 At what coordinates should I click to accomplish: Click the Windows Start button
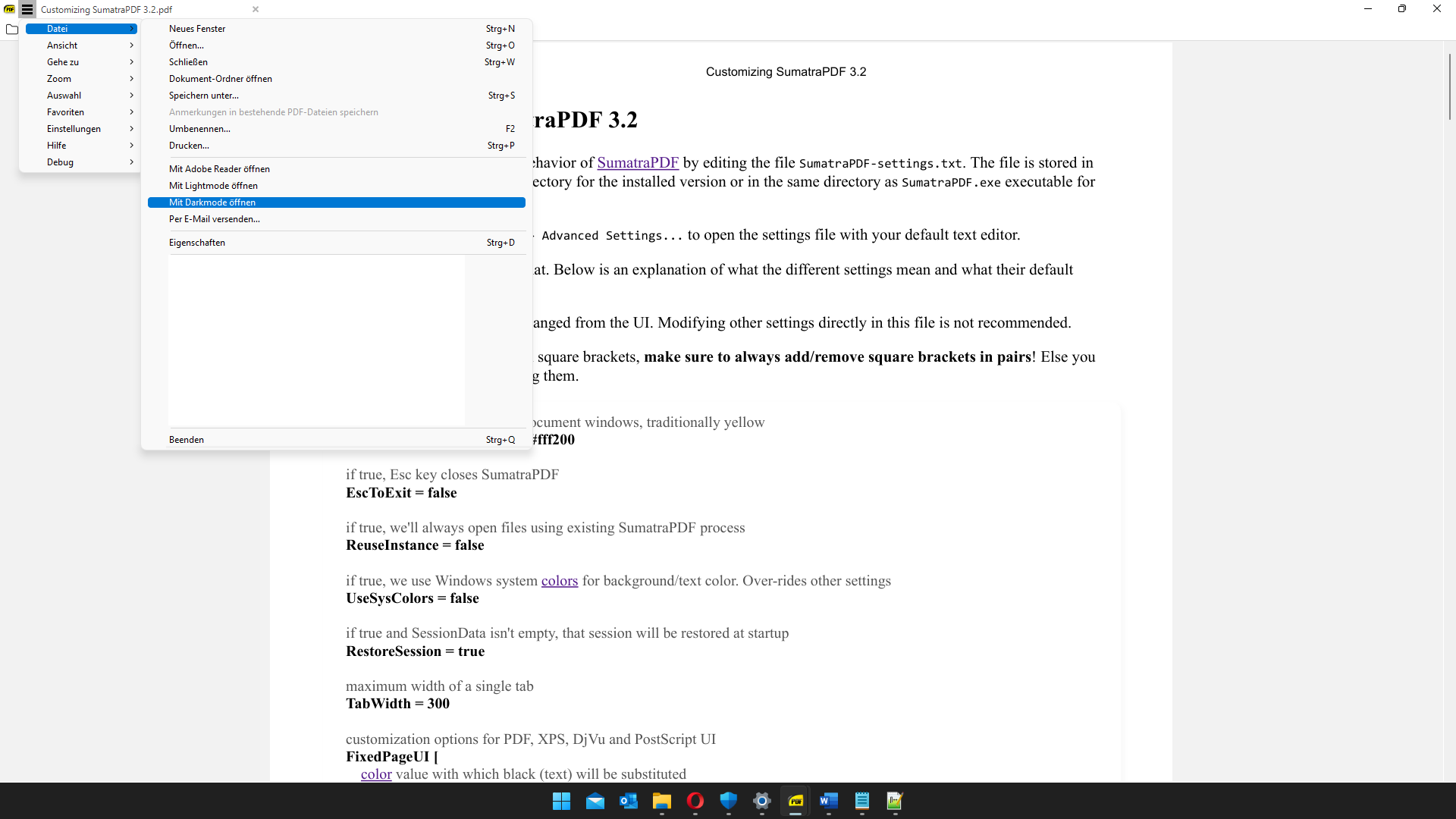pos(561,802)
